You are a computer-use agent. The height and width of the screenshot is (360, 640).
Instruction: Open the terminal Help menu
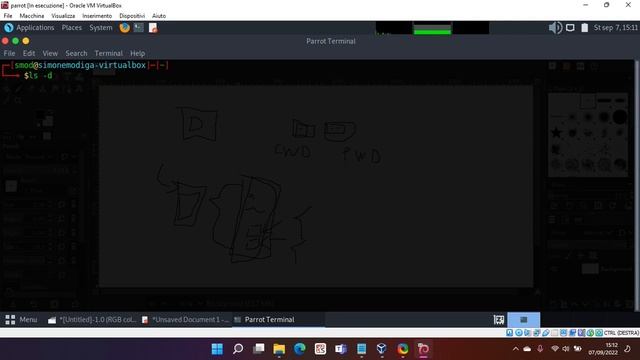[x=138, y=53]
